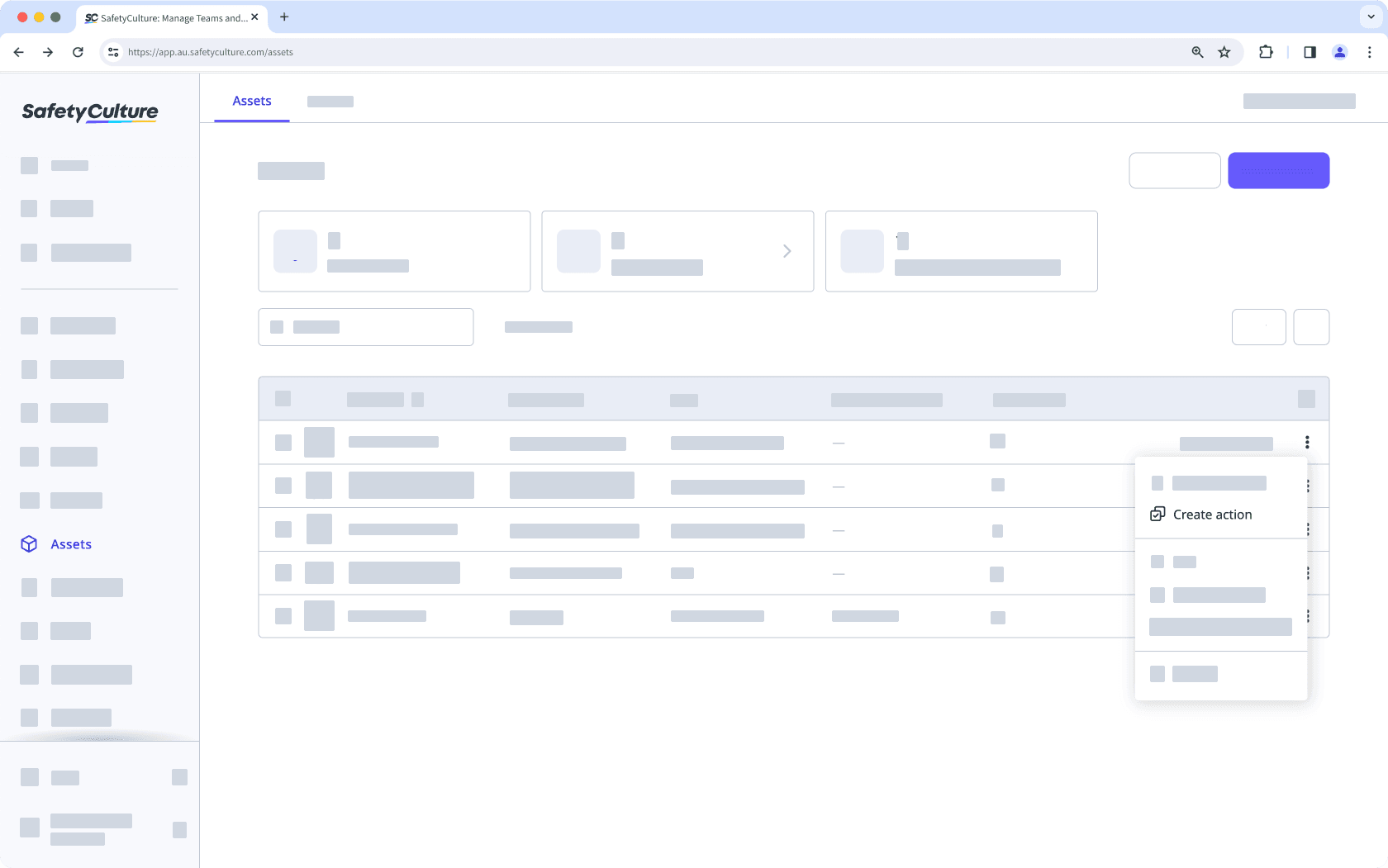
Task: Select Create action from the context menu
Action: [1212, 514]
